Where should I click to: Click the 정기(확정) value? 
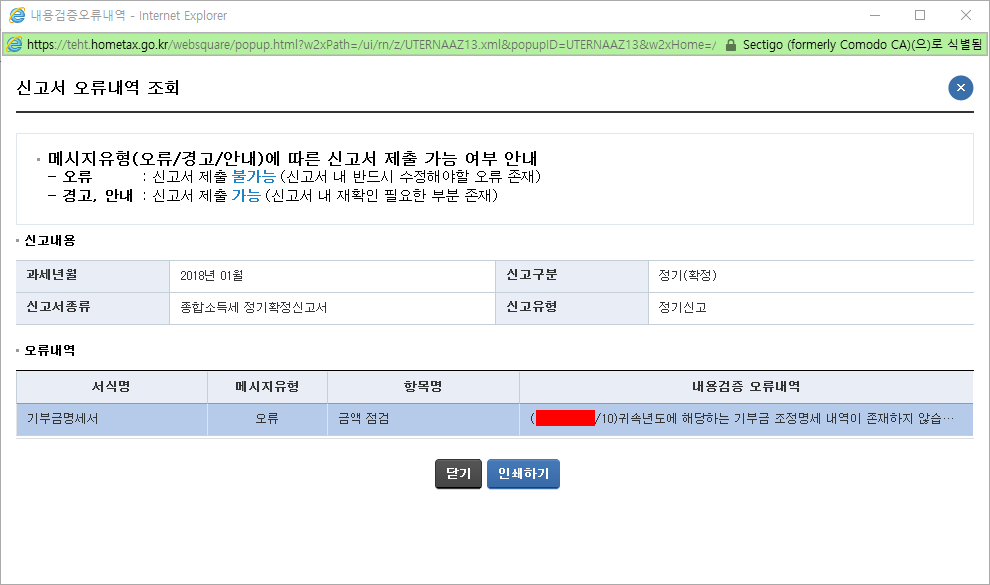click(688, 276)
